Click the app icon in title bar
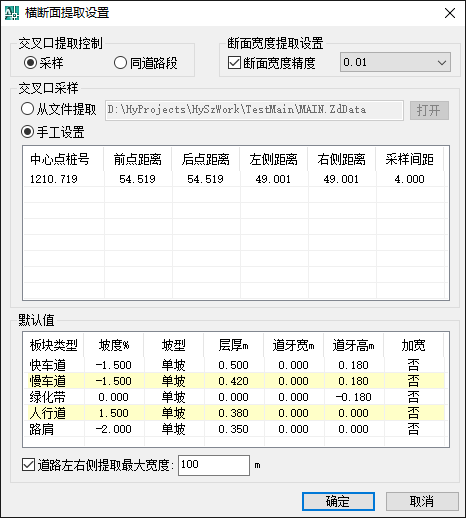 12,13
